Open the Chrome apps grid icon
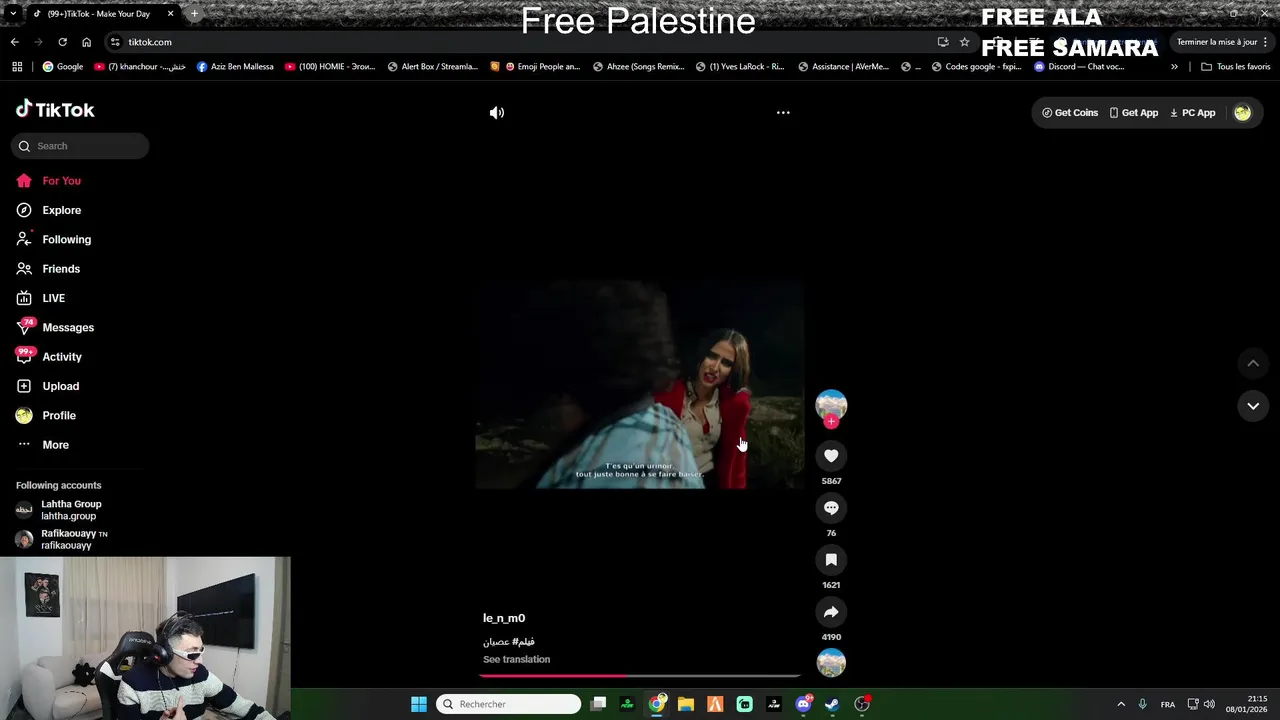This screenshot has width=1280, height=720. (17, 67)
